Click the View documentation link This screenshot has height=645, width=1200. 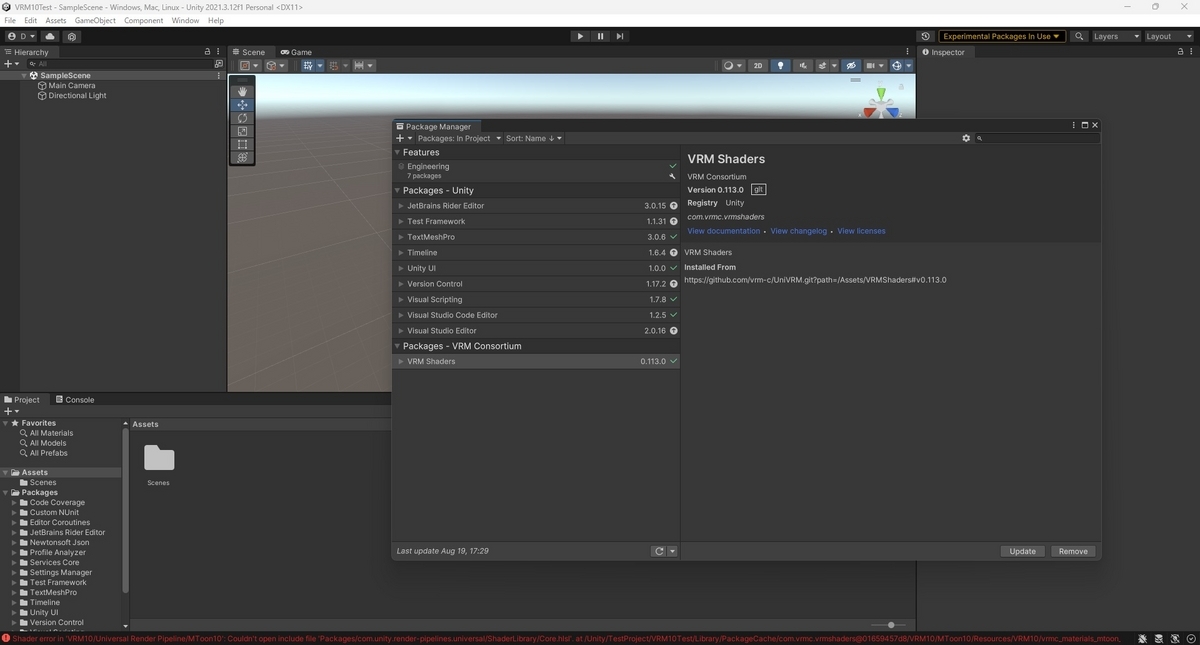723,231
